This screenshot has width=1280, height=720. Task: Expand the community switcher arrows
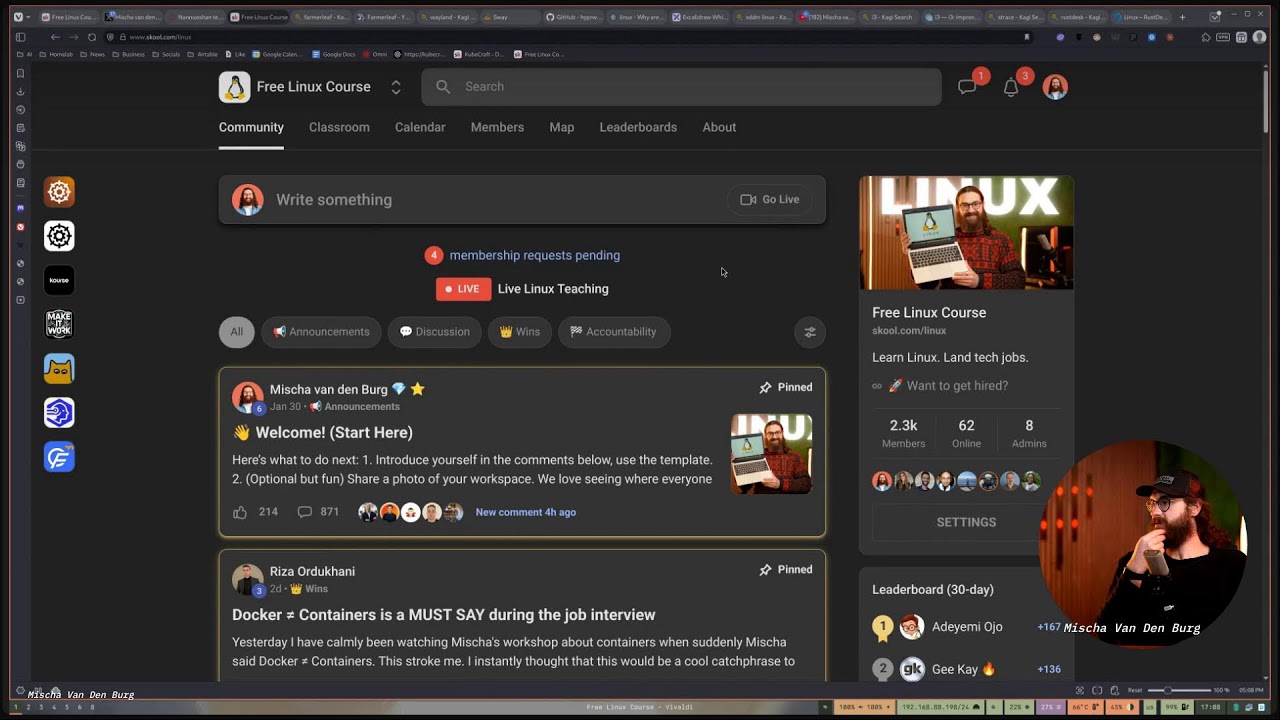pos(396,87)
